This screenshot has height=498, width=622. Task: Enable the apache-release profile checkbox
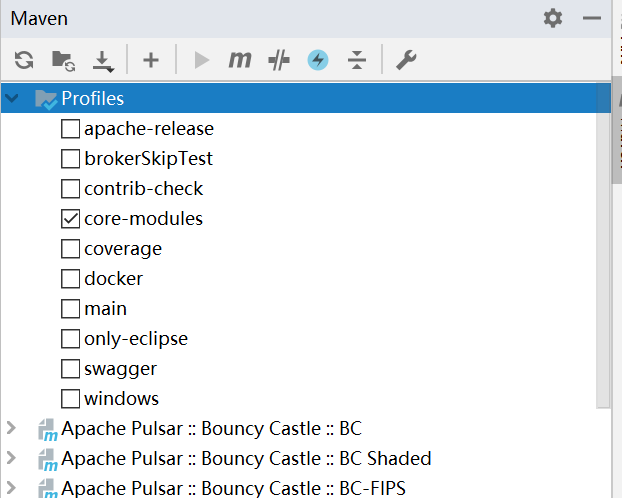(71, 129)
